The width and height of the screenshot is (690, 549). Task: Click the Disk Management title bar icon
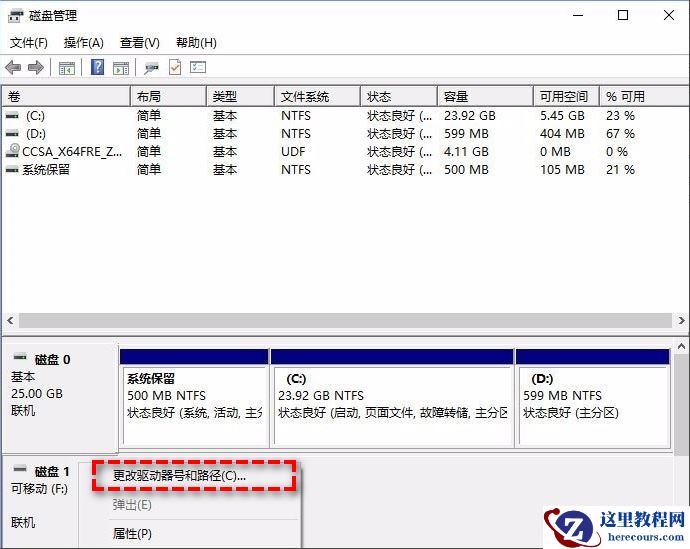[16, 16]
